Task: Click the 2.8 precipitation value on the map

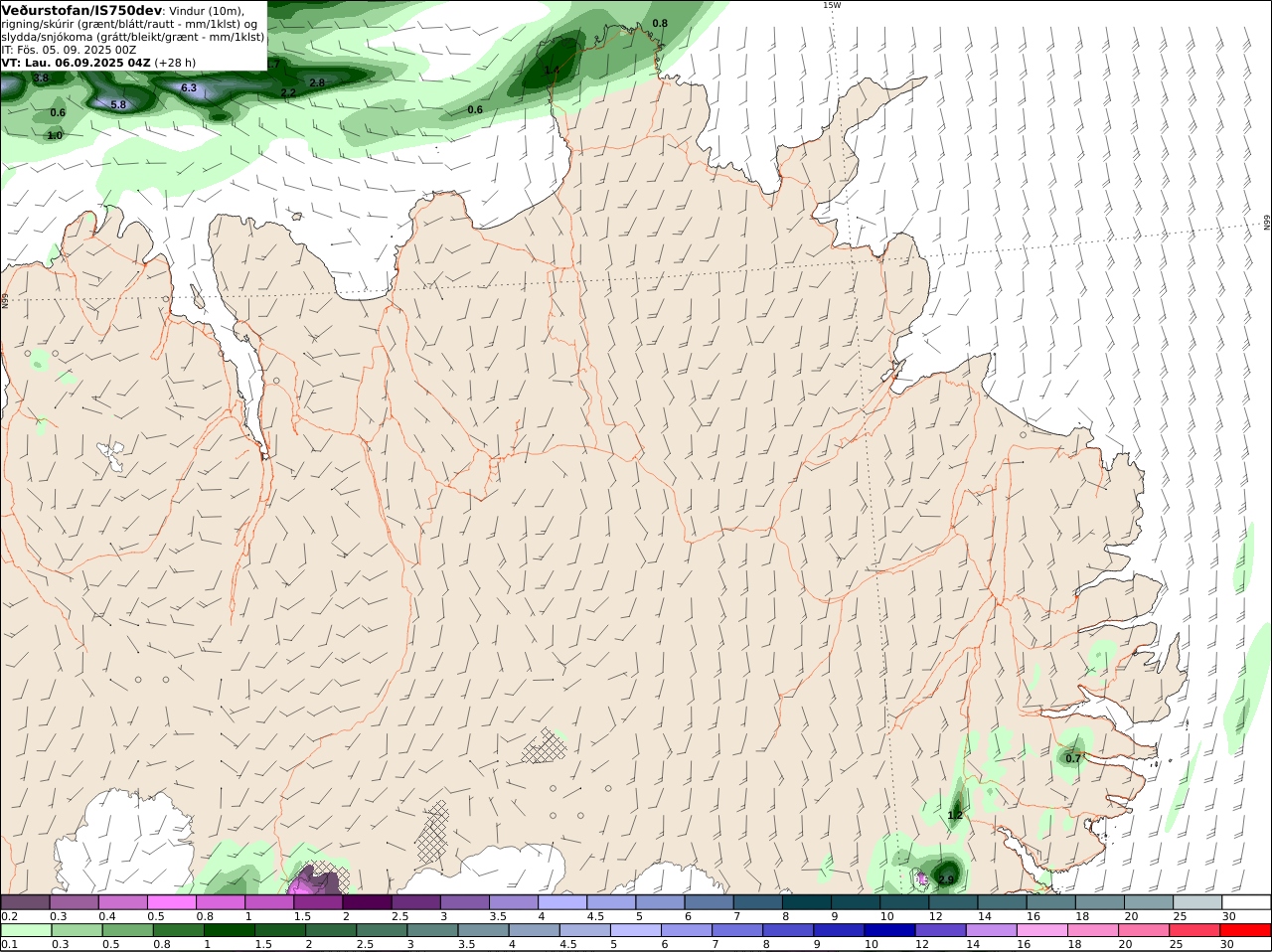Action: (x=317, y=82)
